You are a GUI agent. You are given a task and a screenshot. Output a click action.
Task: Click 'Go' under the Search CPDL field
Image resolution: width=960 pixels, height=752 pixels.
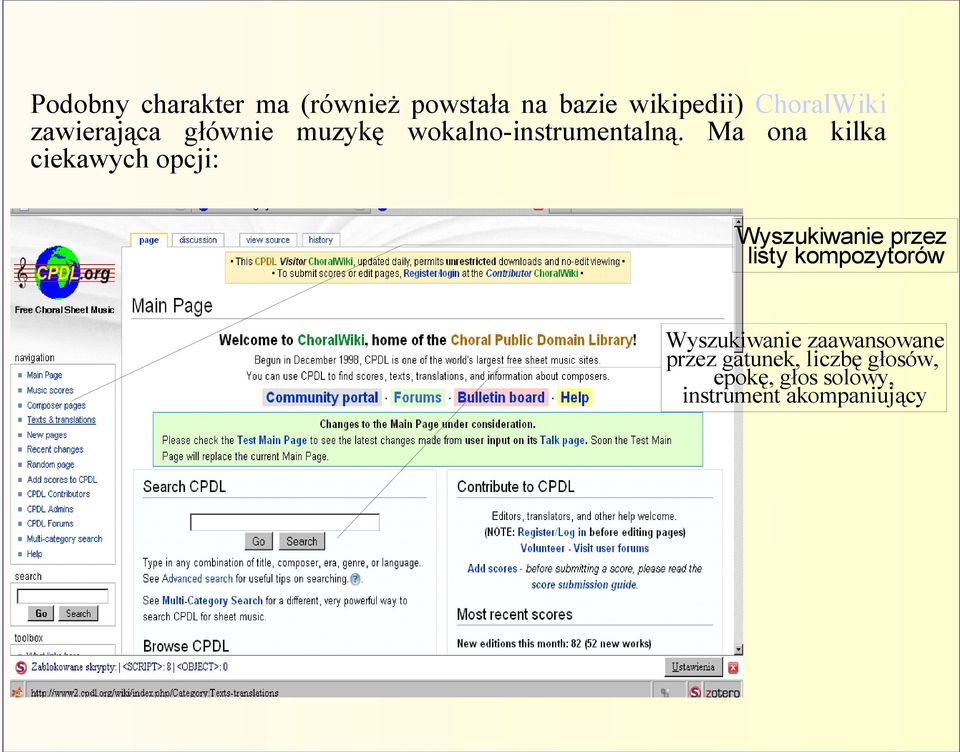pyautogui.click(x=258, y=541)
